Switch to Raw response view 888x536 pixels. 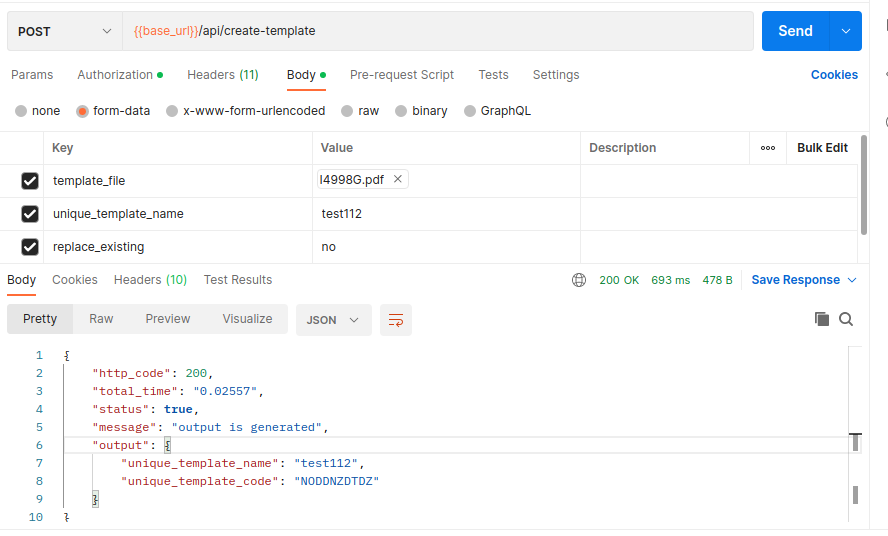tap(101, 319)
